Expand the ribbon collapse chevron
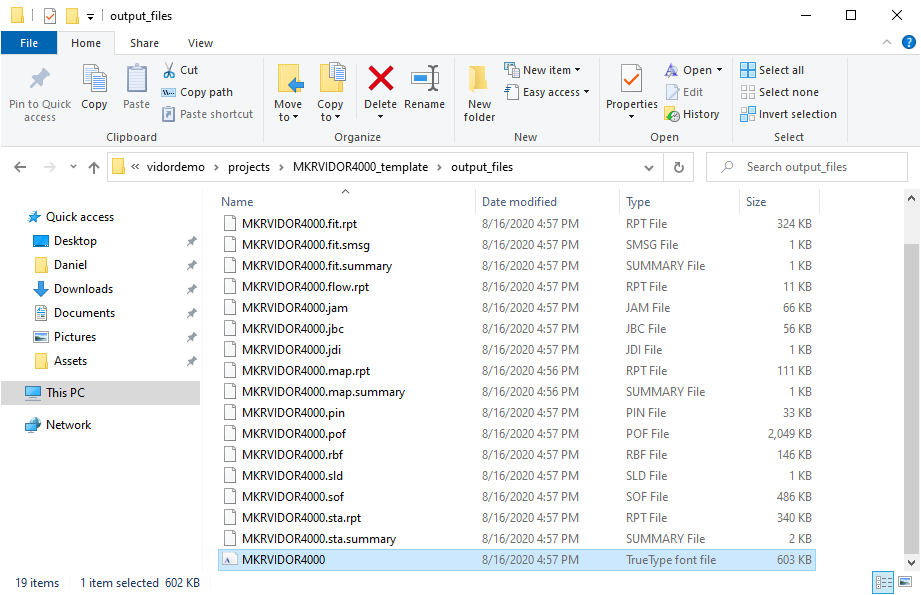 (x=885, y=43)
